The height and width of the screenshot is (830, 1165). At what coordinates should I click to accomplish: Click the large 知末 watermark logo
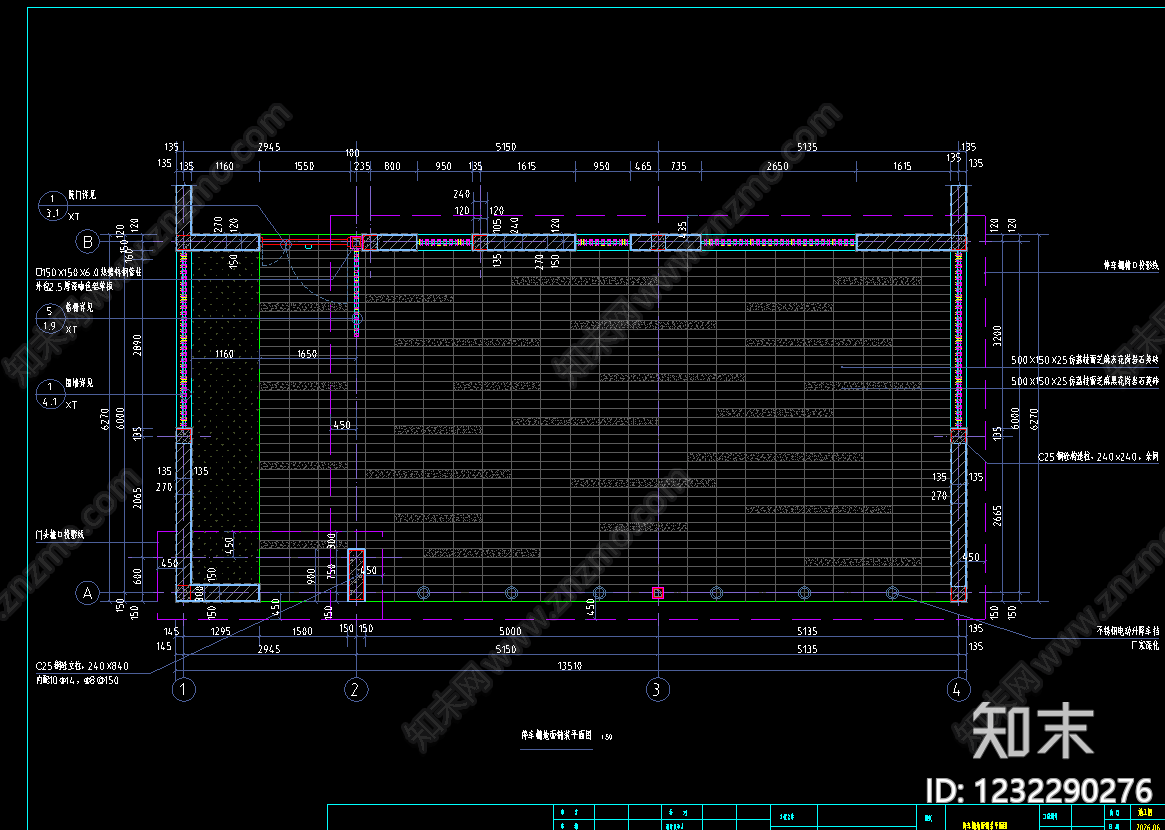point(1033,730)
